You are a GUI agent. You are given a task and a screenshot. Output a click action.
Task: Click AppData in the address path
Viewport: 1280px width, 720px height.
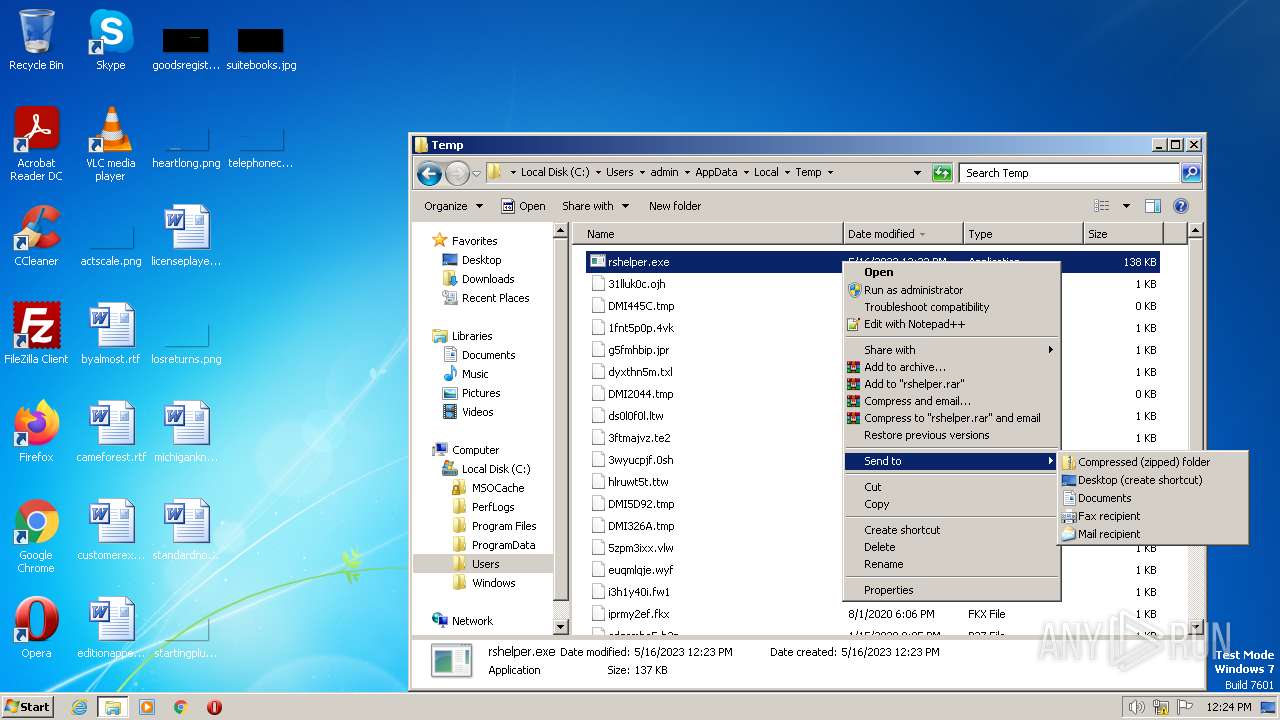pyautogui.click(x=716, y=172)
